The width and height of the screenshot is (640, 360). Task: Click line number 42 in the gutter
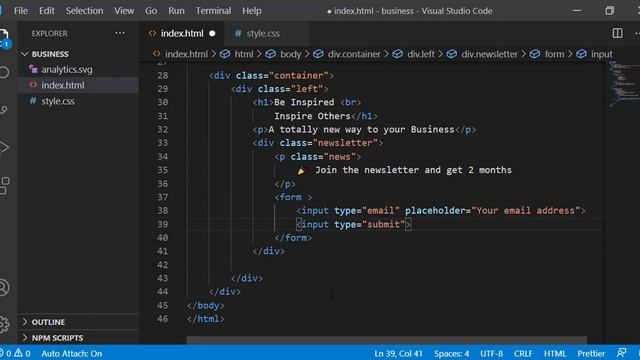click(162, 265)
